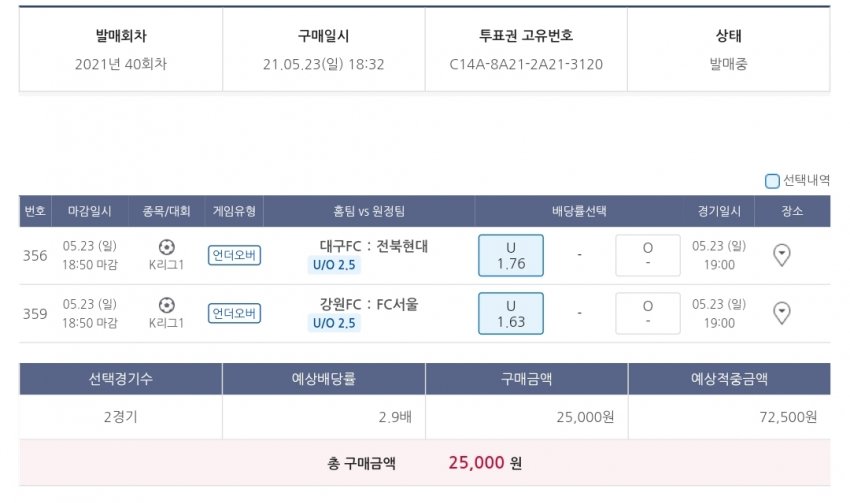Click 대구FC : 전북현대 match title
The image size is (850, 503).
point(374,246)
